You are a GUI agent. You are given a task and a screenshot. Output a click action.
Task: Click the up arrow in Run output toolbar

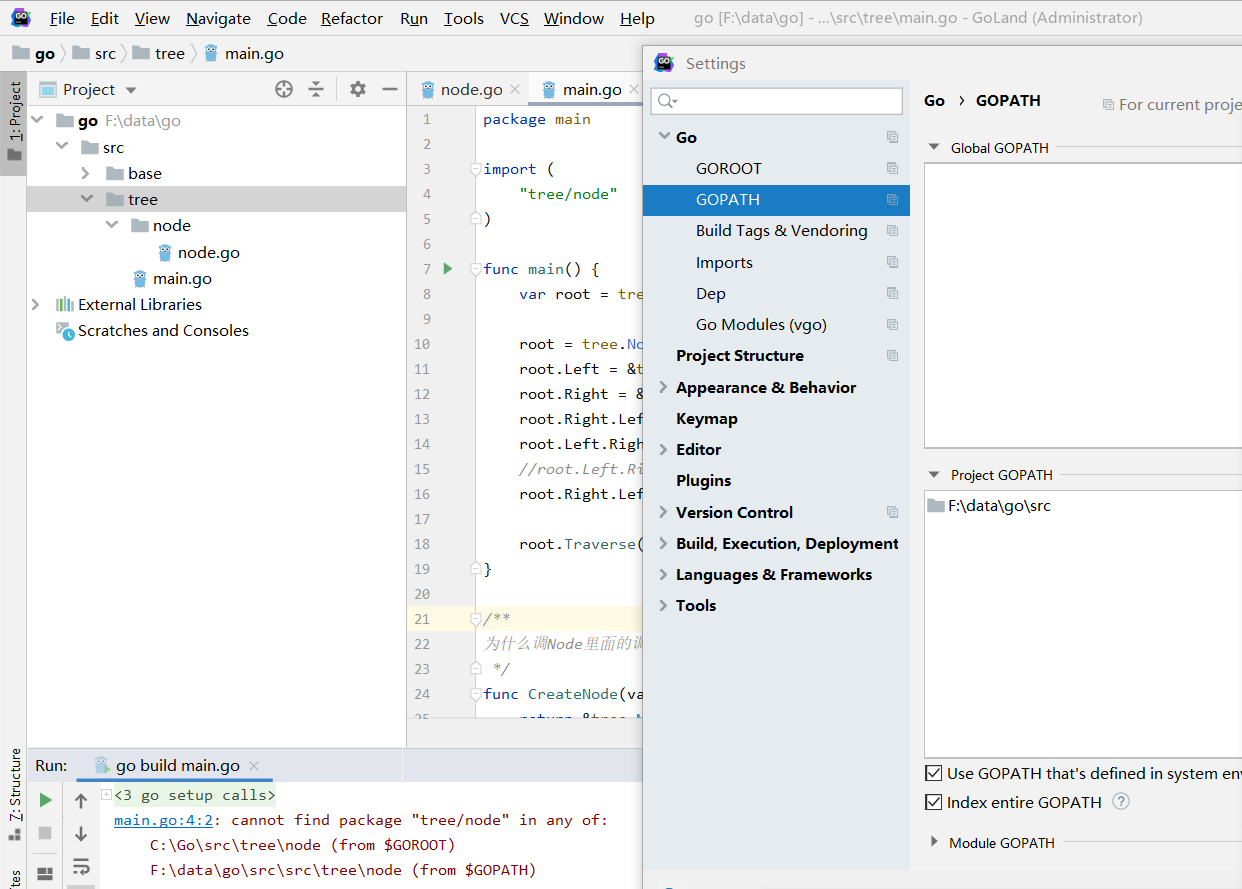[x=81, y=800]
